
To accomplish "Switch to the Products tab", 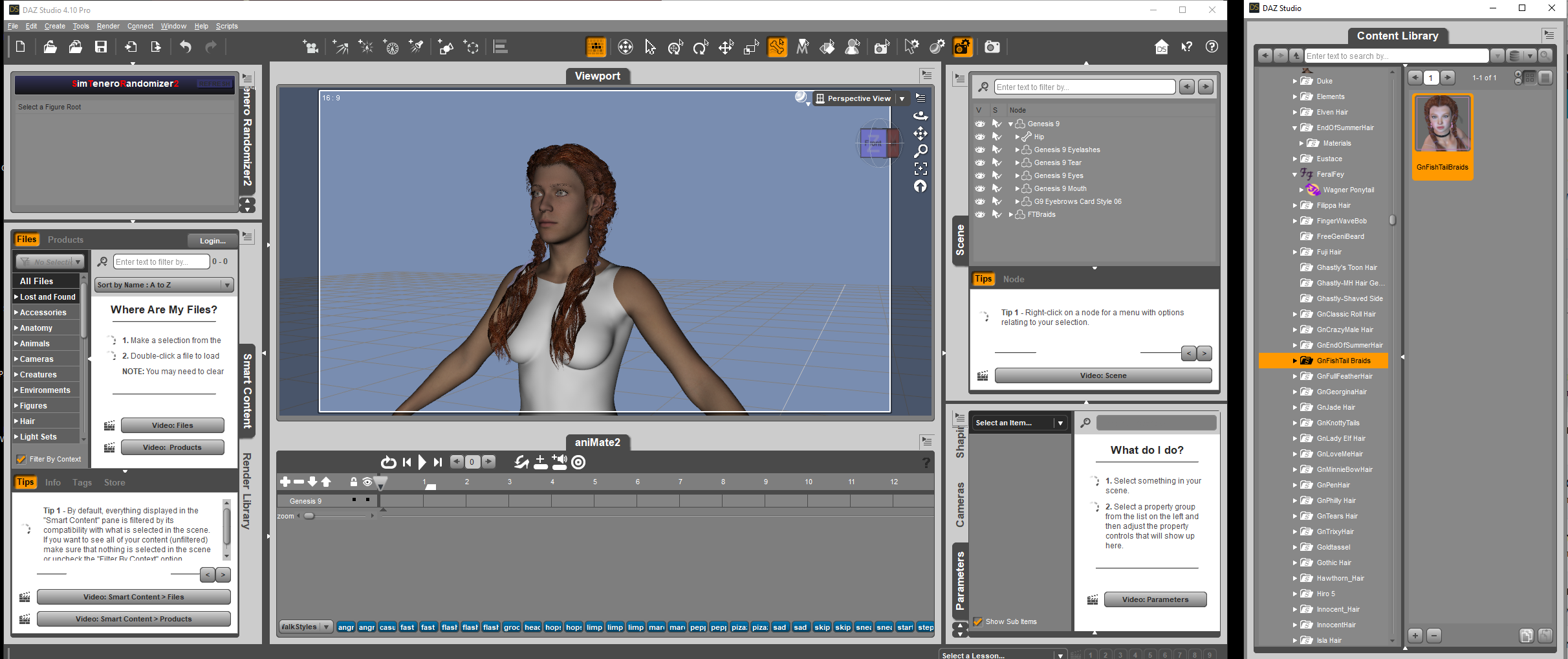I will 65,240.
